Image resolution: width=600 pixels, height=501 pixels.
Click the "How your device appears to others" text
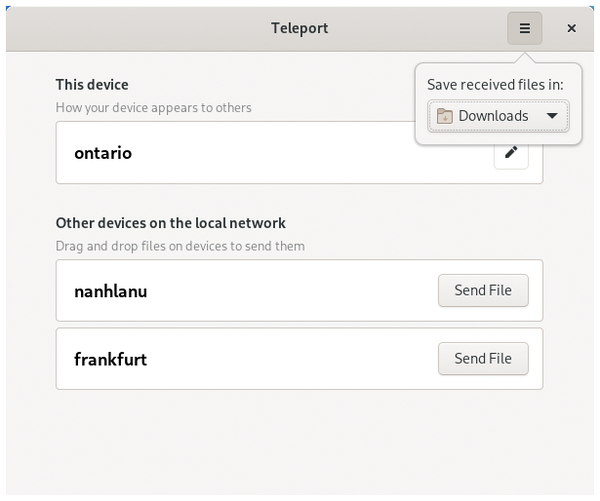click(153, 108)
